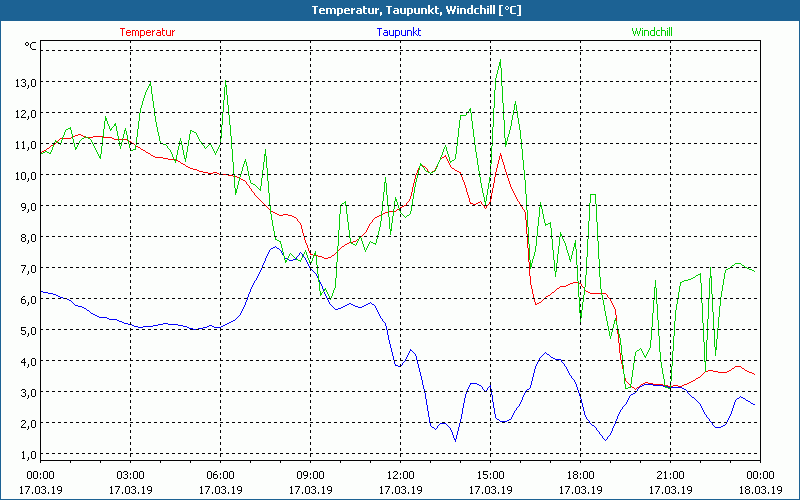
Task: Click the 12:00 time axis marker
Action: [400, 475]
